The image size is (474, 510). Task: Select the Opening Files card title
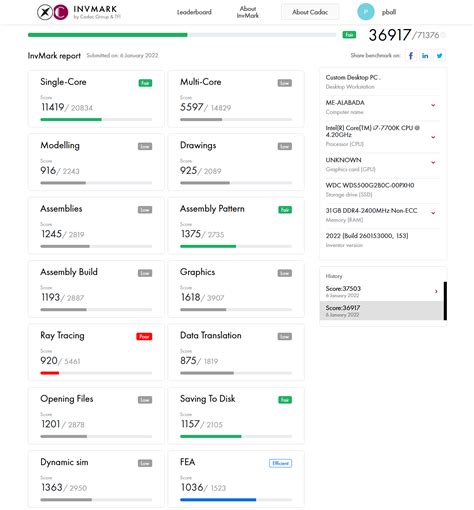(67, 399)
